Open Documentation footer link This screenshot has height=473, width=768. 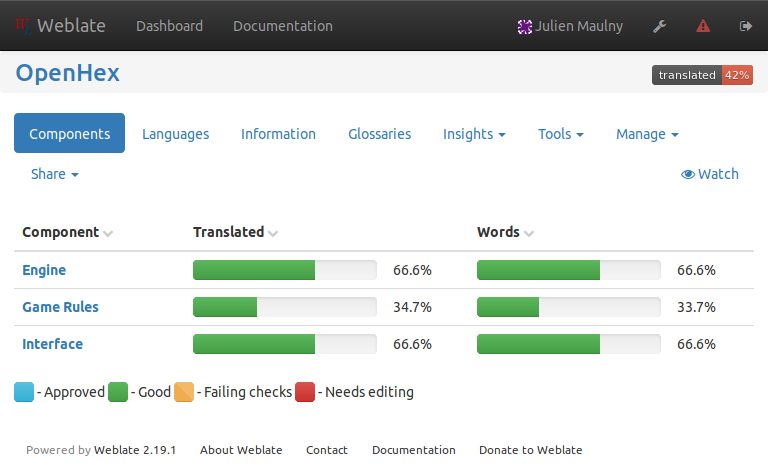[x=414, y=450]
